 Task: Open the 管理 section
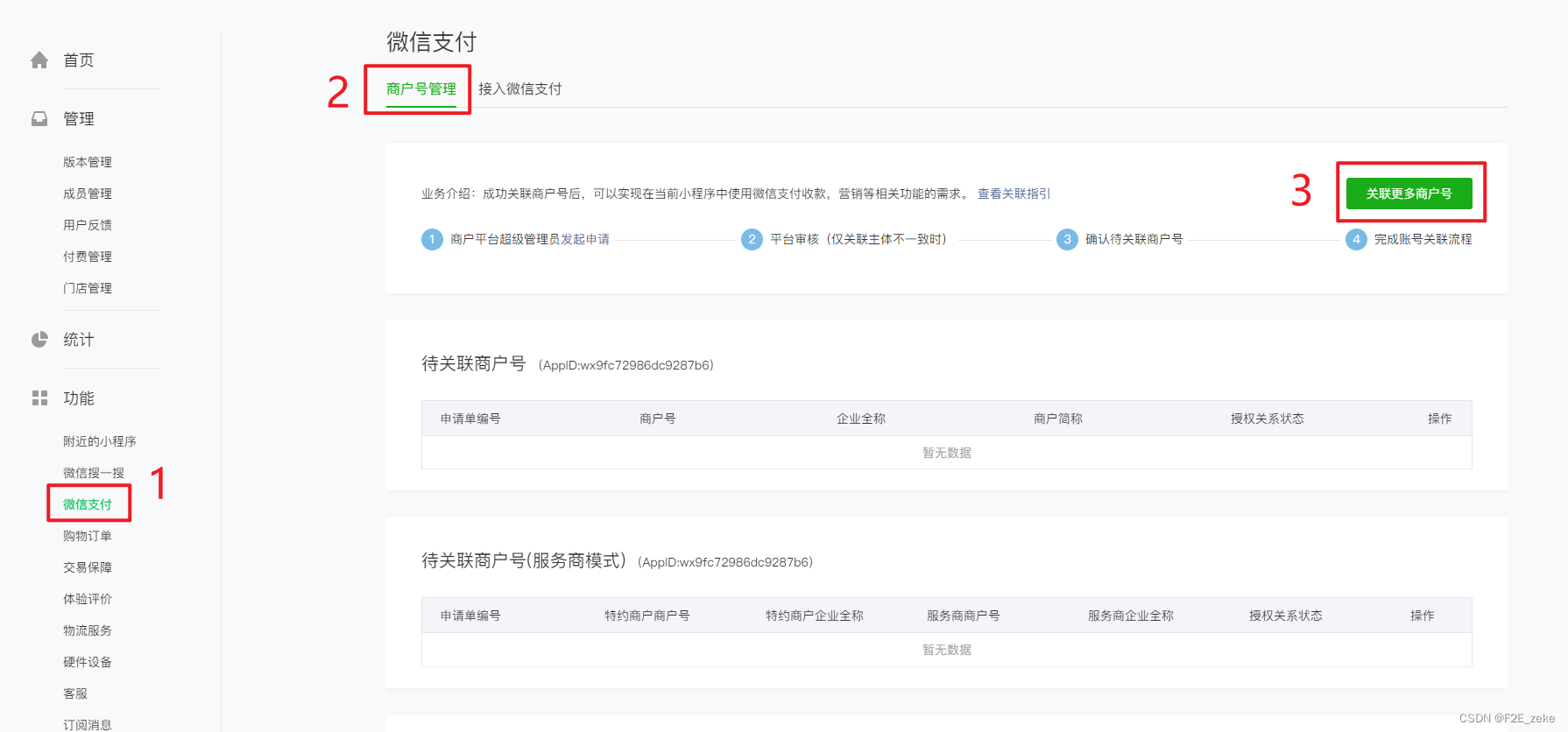pos(78,118)
